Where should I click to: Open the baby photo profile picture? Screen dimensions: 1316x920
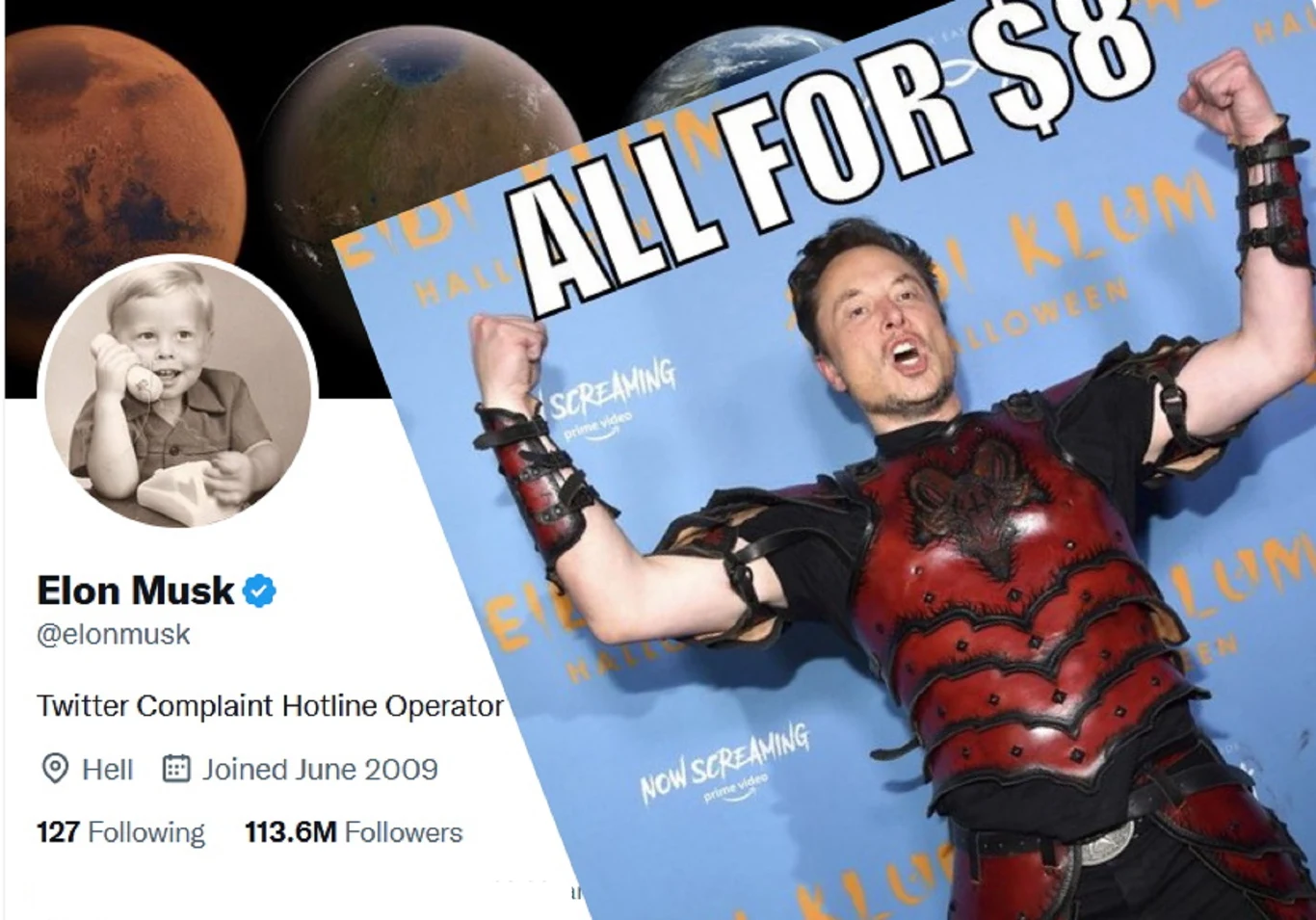point(177,390)
